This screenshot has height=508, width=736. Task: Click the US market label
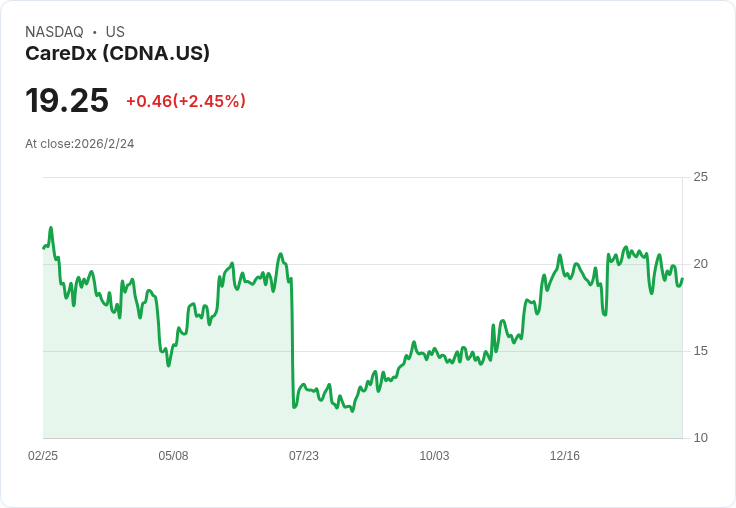coord(115,32)
